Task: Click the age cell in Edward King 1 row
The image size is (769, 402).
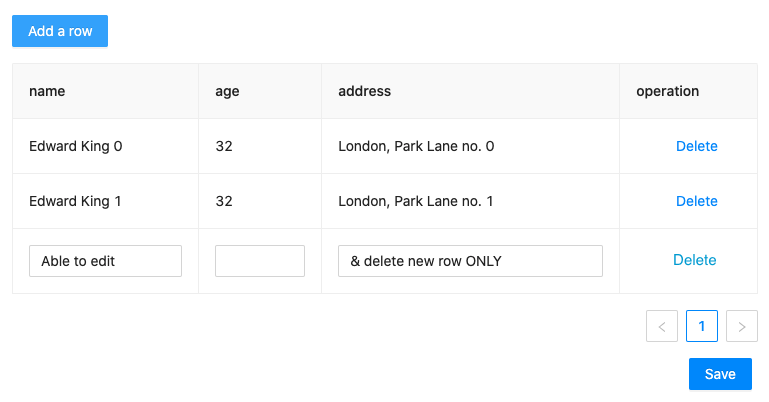Action: (224, 201)
